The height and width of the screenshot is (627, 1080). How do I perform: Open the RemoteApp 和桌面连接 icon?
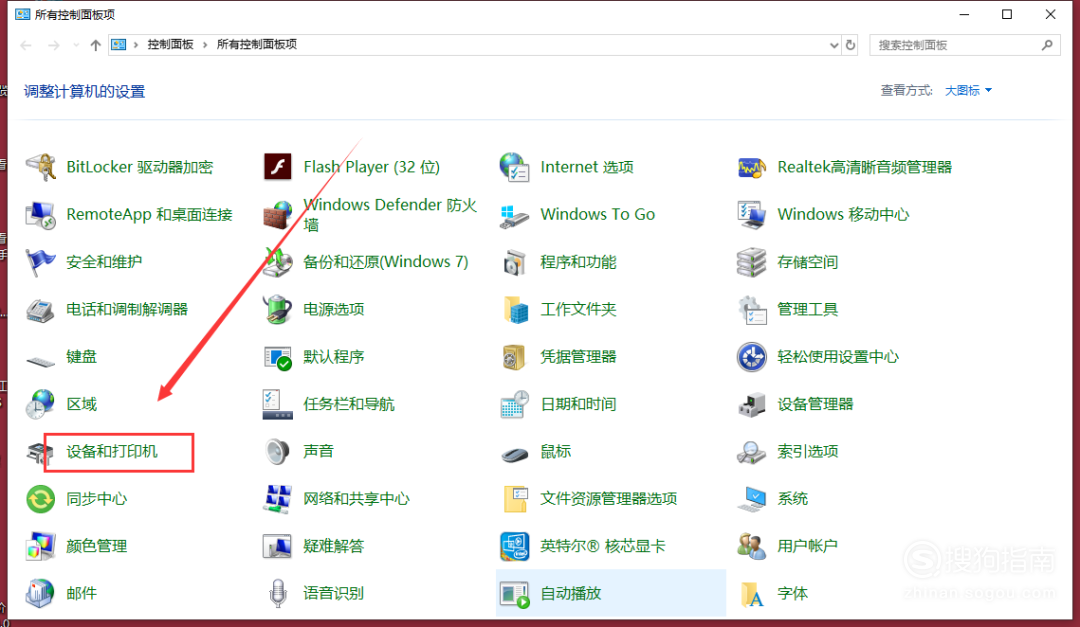click(x=41, y=215)
